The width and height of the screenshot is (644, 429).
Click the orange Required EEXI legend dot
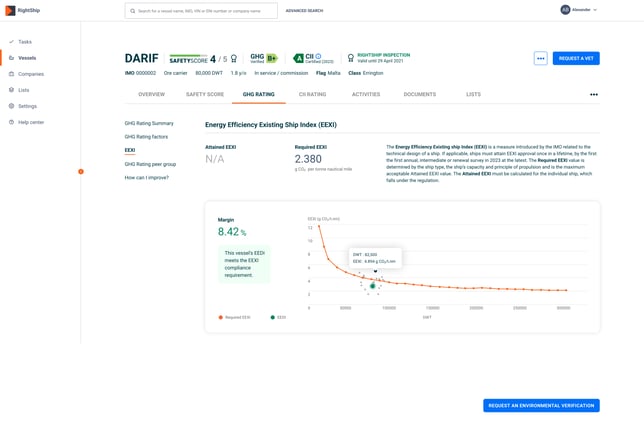(221, 317)
